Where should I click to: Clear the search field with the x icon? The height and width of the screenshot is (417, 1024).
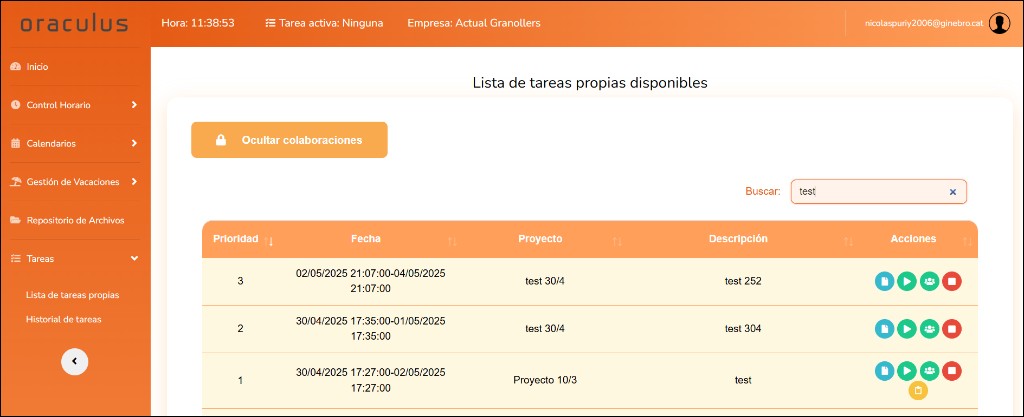pyautogui.click(x=952, y=192)
